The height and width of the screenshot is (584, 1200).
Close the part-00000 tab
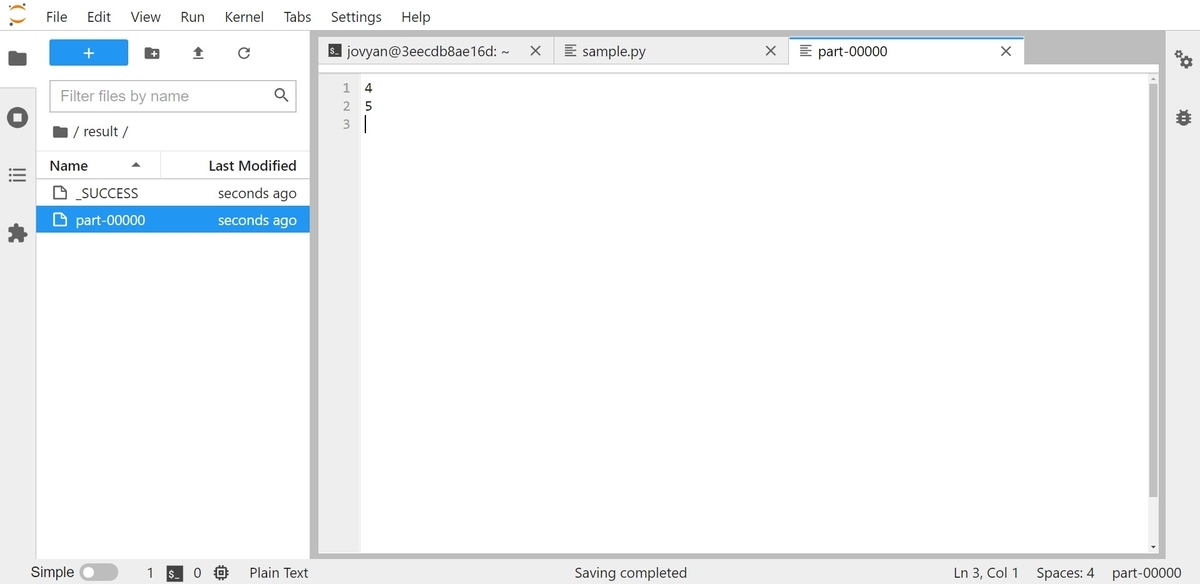(x=1006, y=51)
